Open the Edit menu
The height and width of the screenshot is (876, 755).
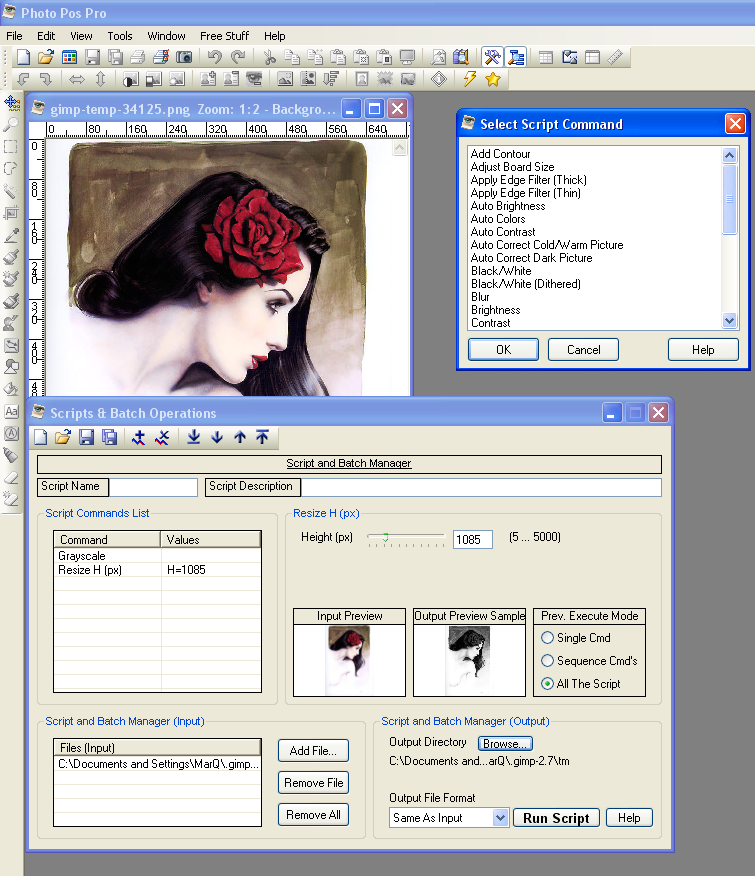[46, 36]
